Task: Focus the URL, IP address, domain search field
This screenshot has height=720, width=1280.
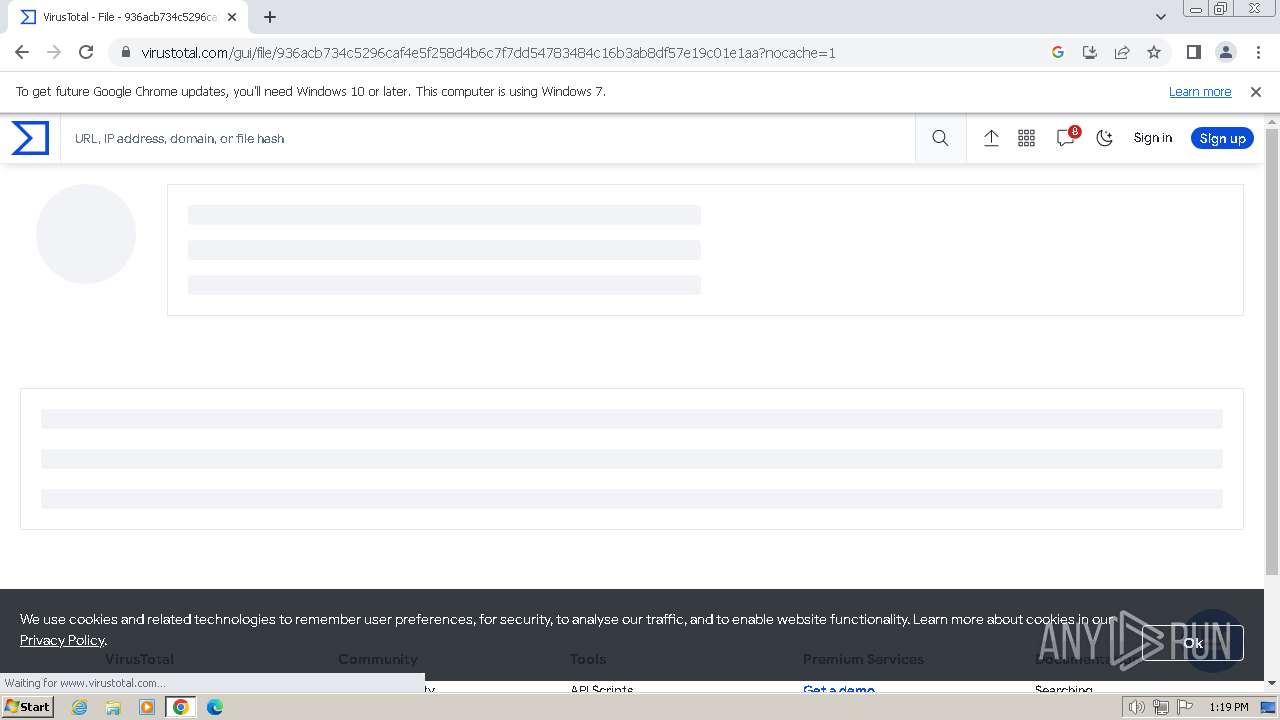Action: pos(488,138)
